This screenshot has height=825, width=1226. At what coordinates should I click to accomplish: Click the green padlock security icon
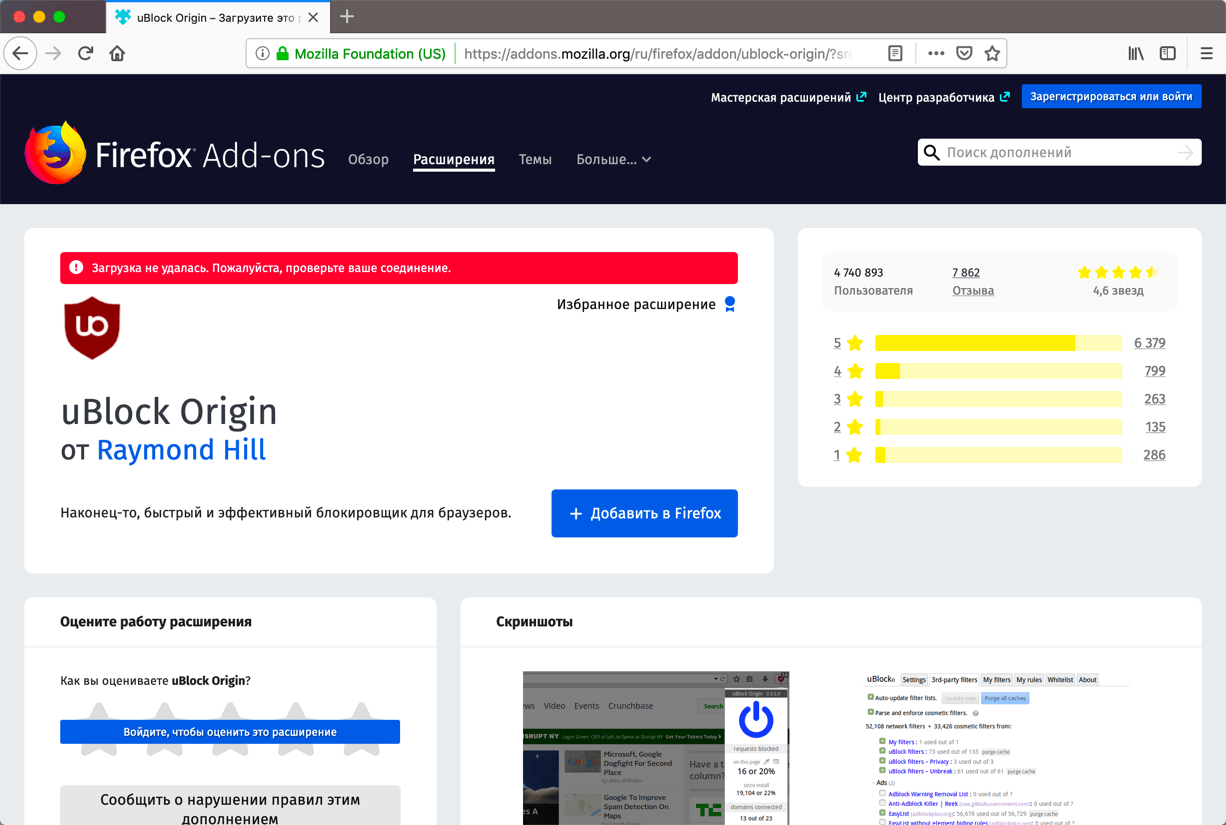[283, 54]
